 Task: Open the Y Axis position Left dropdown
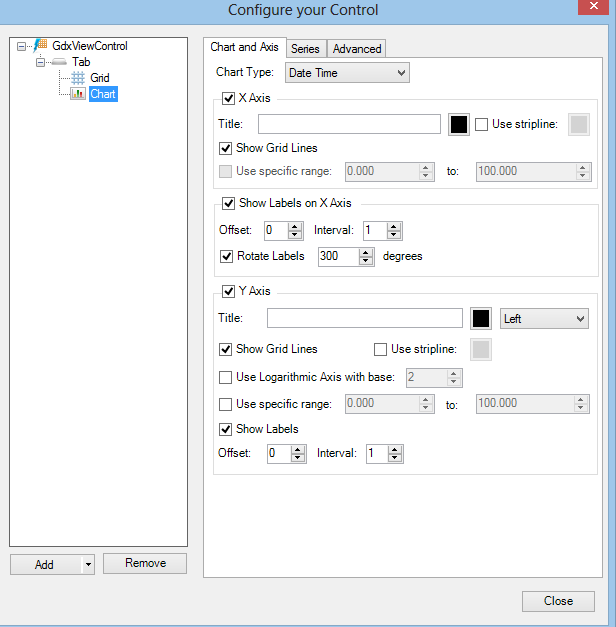point(544,318)
